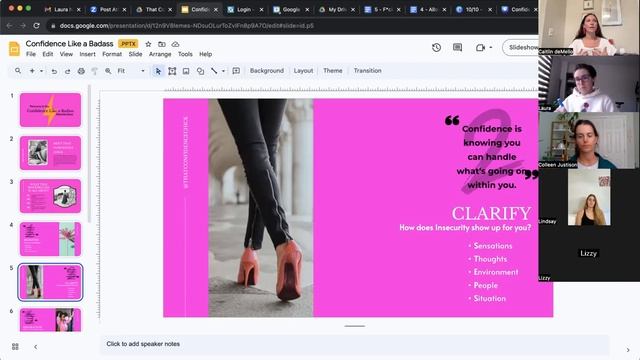Switch to the Laura Gmail browser tab

[62, 9]
